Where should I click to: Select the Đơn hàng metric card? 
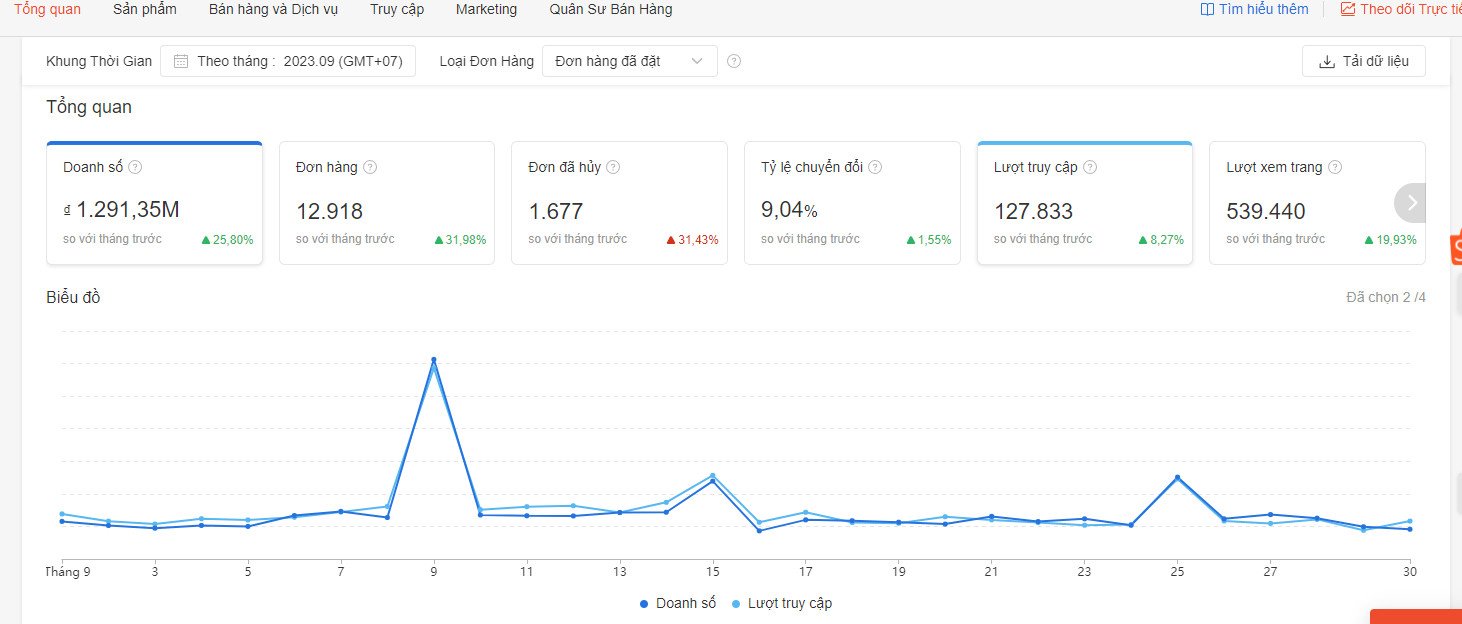click(x=386, y=204)
